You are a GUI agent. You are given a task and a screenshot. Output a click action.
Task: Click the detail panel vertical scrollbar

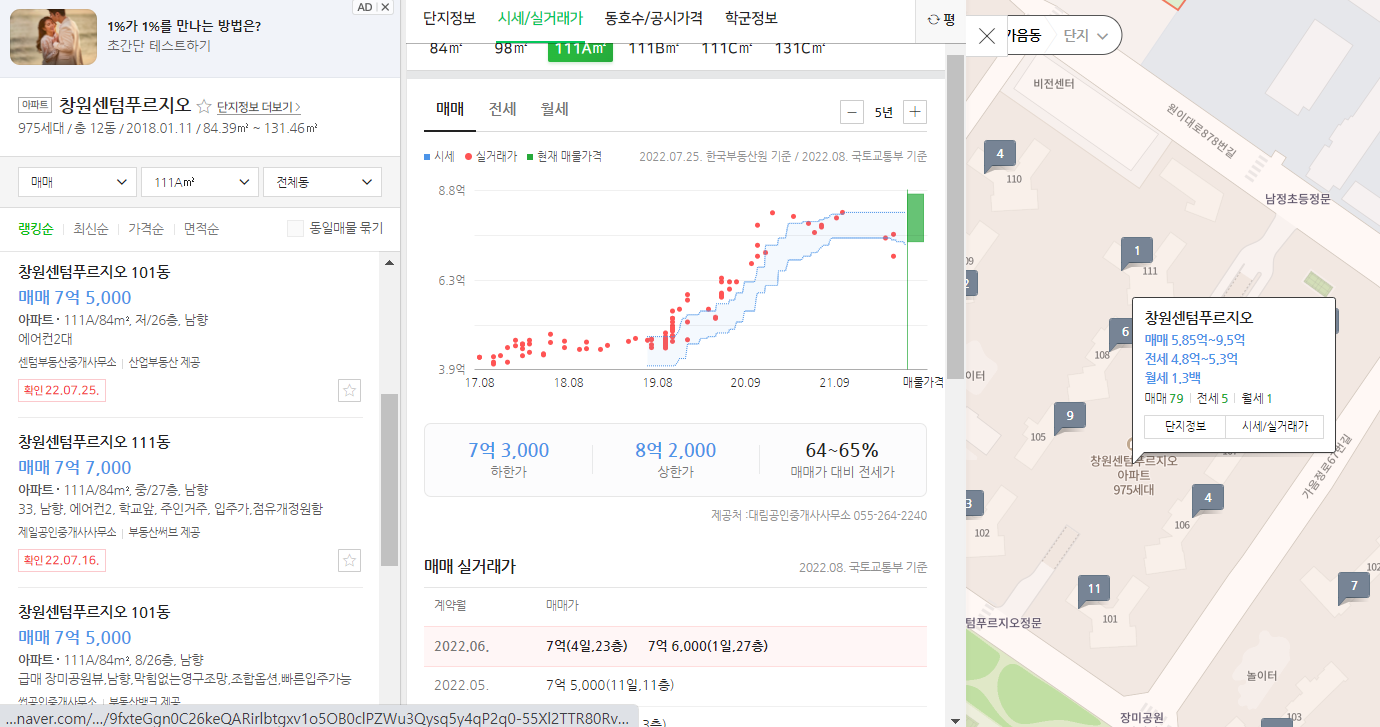956,216
